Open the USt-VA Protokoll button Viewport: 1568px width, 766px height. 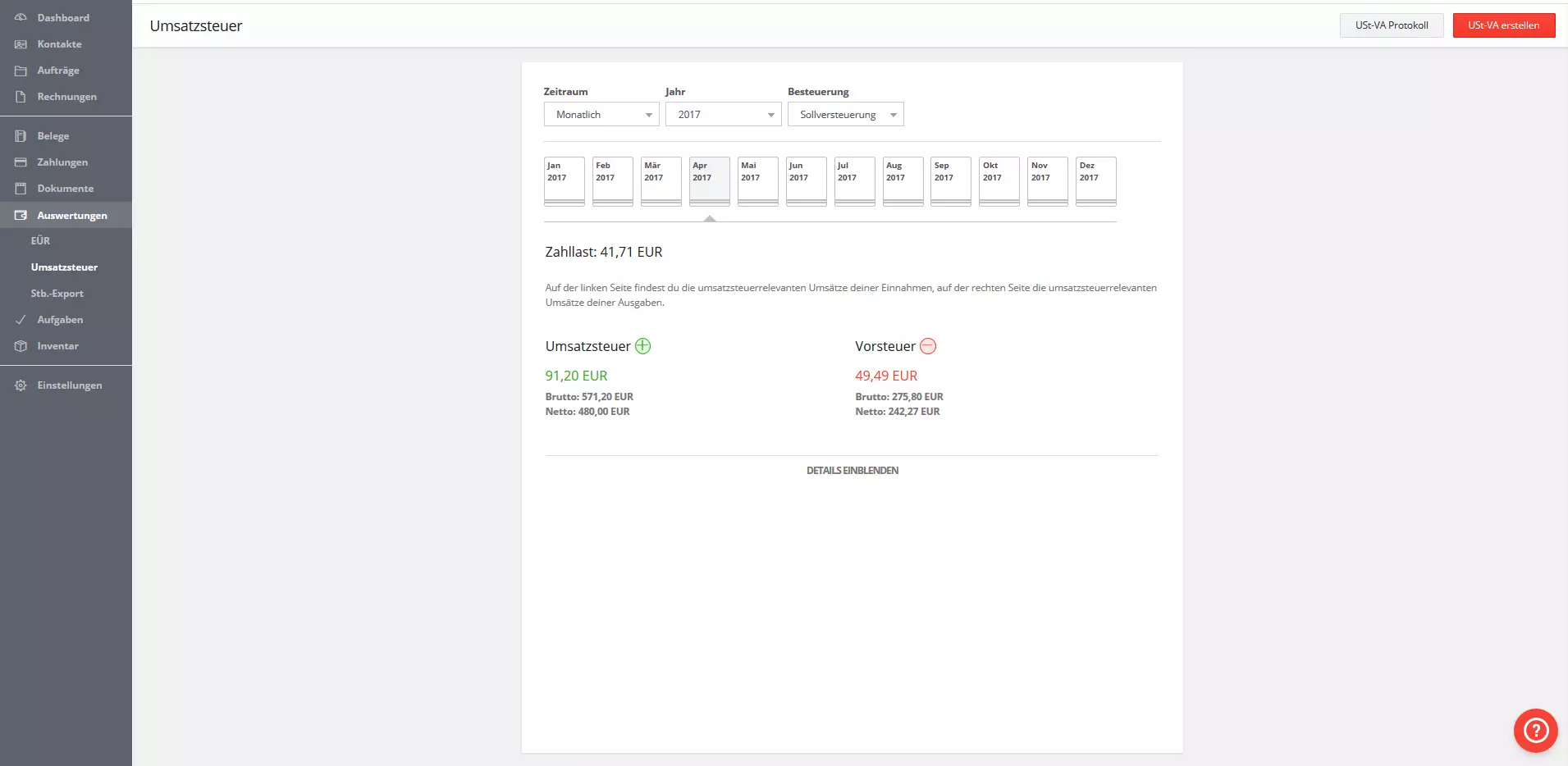1391,25
